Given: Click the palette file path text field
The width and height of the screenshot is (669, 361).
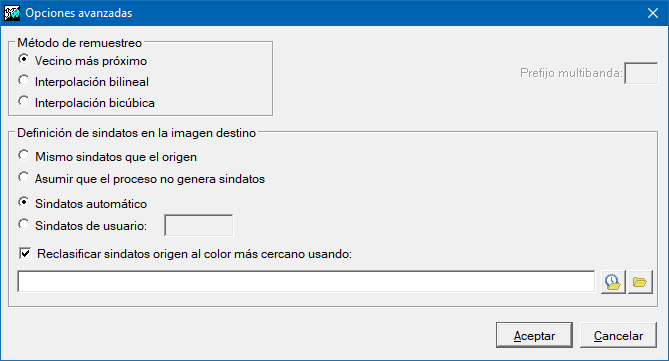Looking at the screenshot, I should 306,281.
